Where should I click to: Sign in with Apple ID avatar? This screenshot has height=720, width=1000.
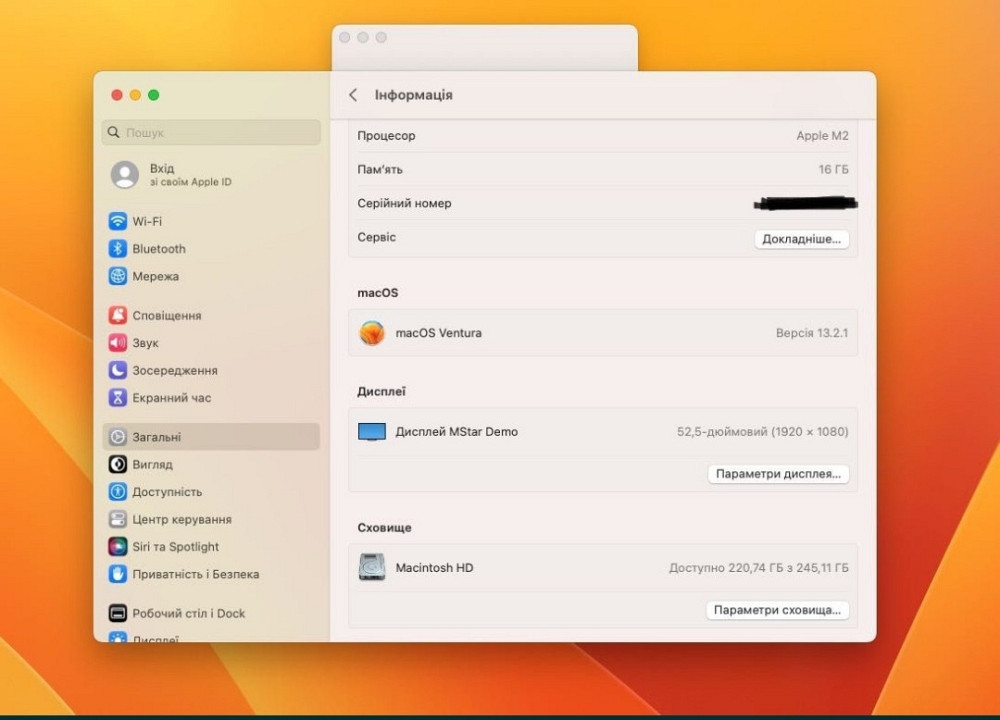pyautogui.click(x=125, y=175)
